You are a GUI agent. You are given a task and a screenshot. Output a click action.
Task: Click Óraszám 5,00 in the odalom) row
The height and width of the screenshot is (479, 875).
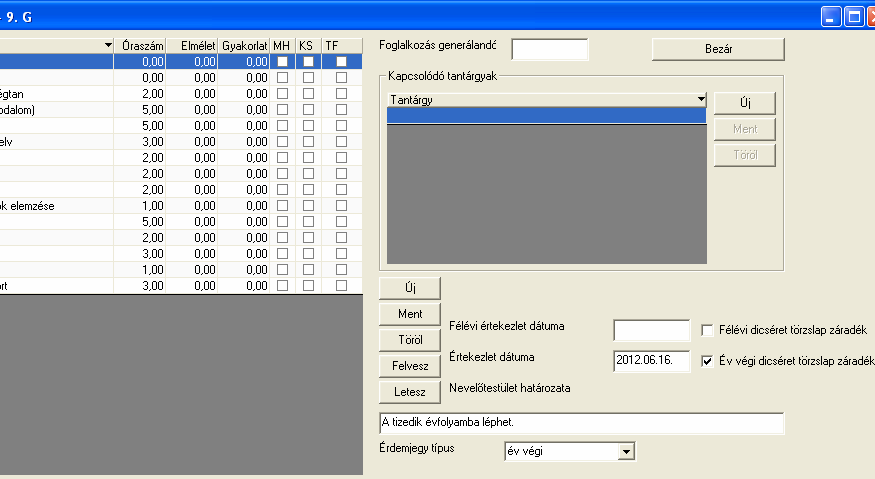pos(140,109)
